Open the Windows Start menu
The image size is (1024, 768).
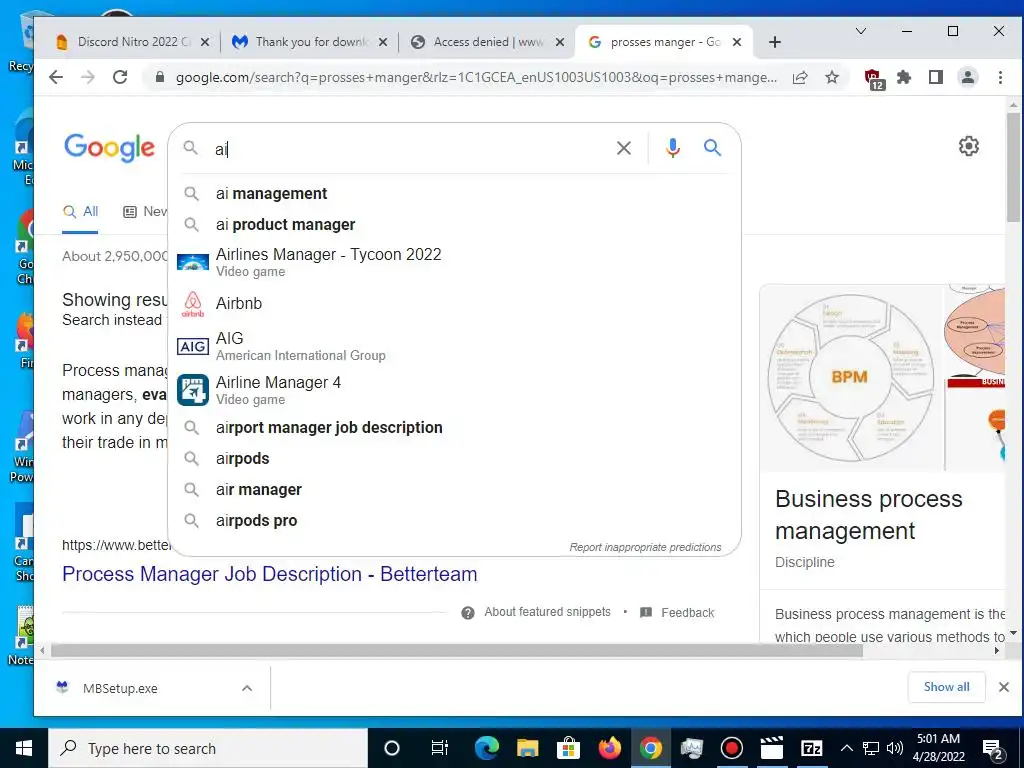click(24, 748)
